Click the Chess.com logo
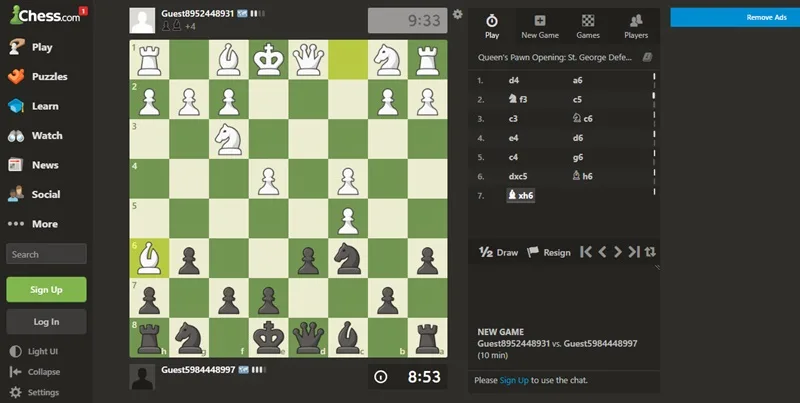Screen dimensions: 800x403 tap(46, 15)
